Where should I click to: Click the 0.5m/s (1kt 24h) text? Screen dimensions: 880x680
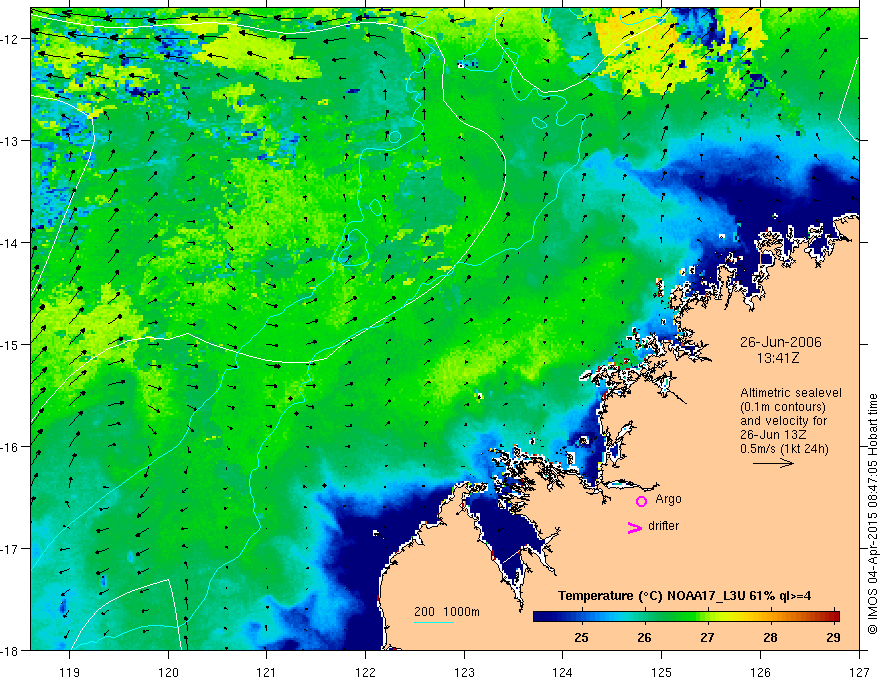(x=785, y=449)
